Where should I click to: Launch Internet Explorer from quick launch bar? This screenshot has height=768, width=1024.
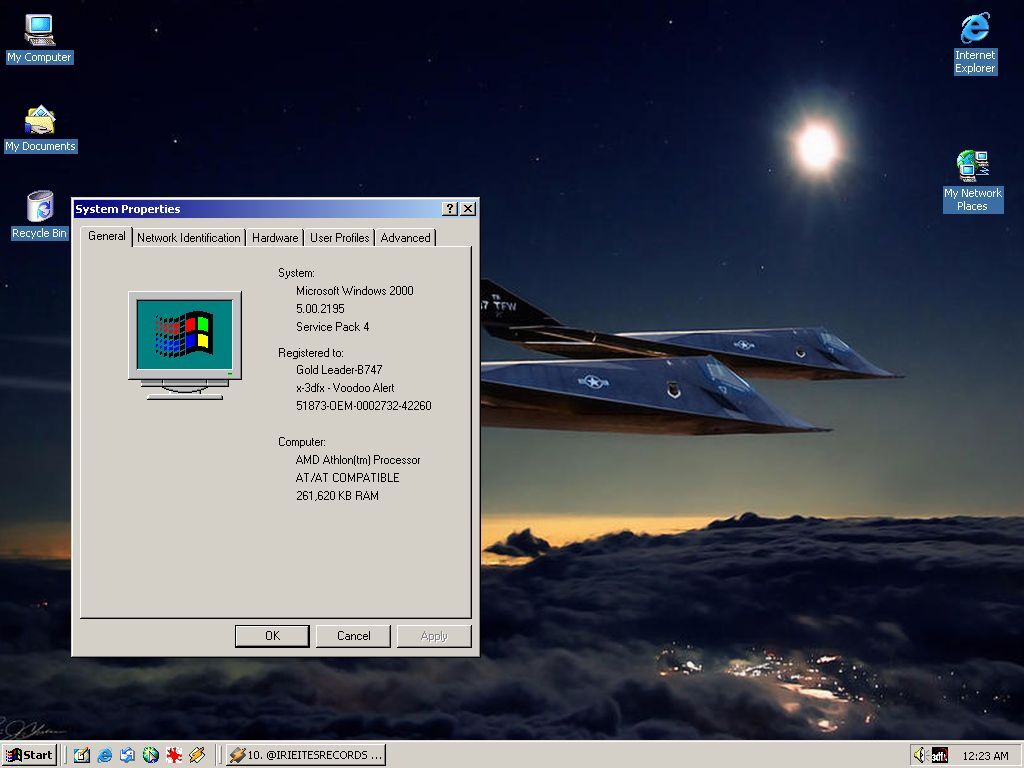click(x=105, y=755)
